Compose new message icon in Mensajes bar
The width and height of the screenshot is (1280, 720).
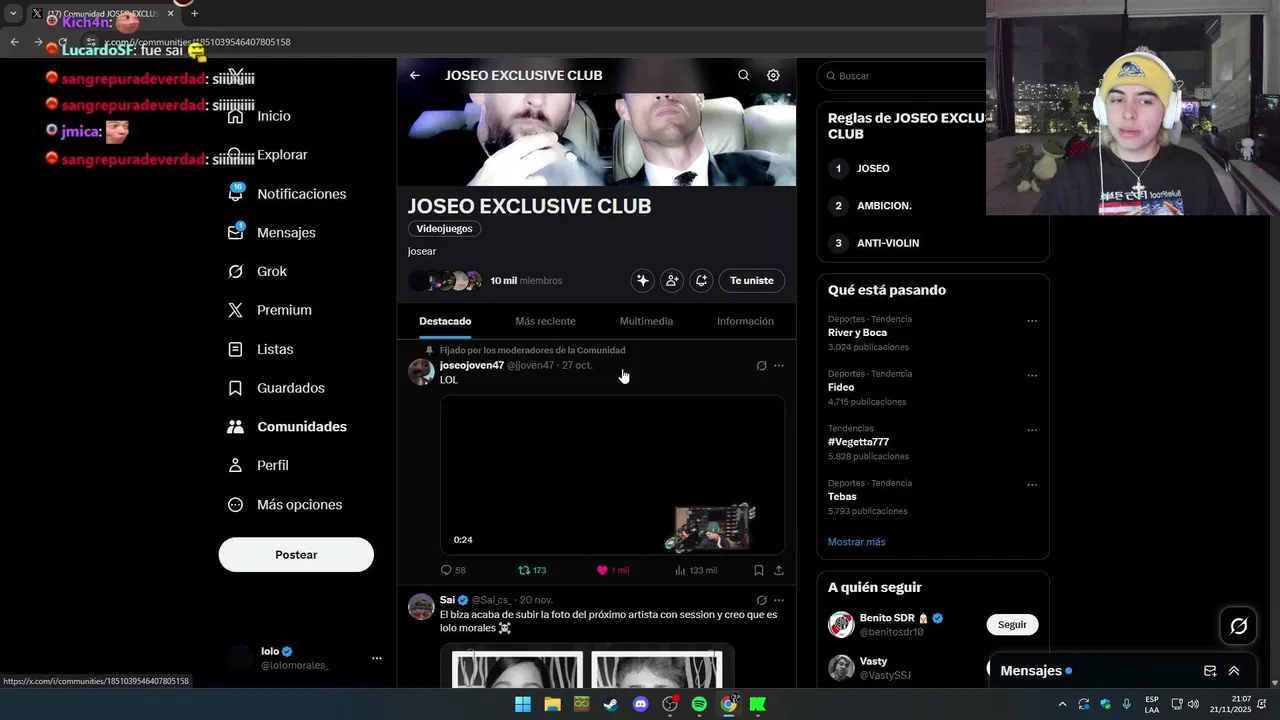click(1210, 671)
